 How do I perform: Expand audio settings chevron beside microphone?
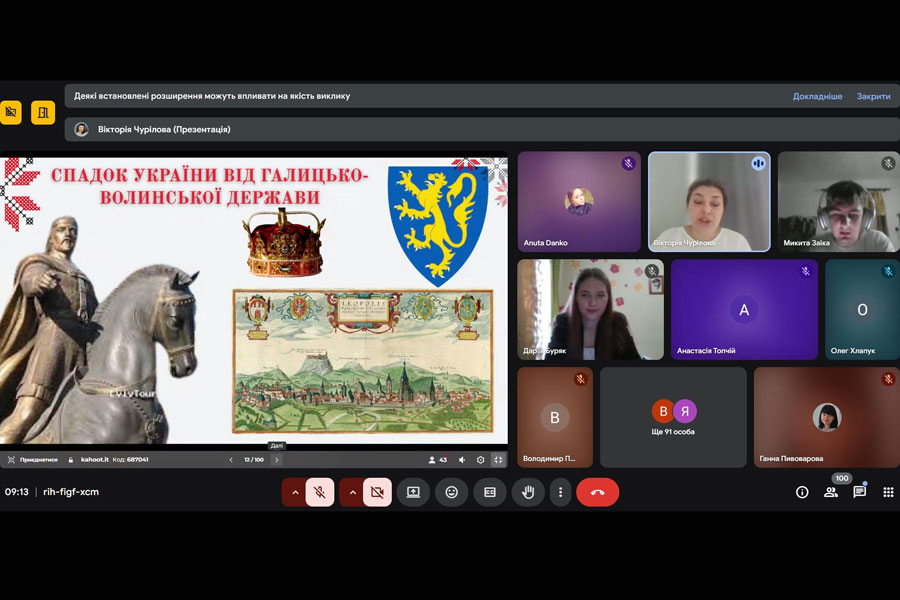[x=295, y=492]
